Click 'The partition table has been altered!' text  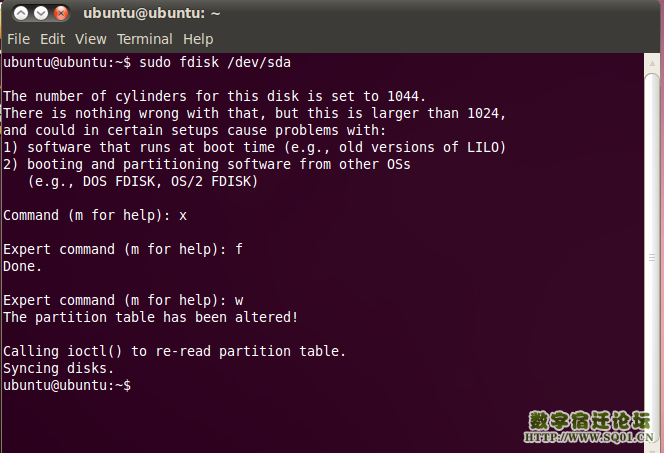pyautogui.click(x=151, y=318)
